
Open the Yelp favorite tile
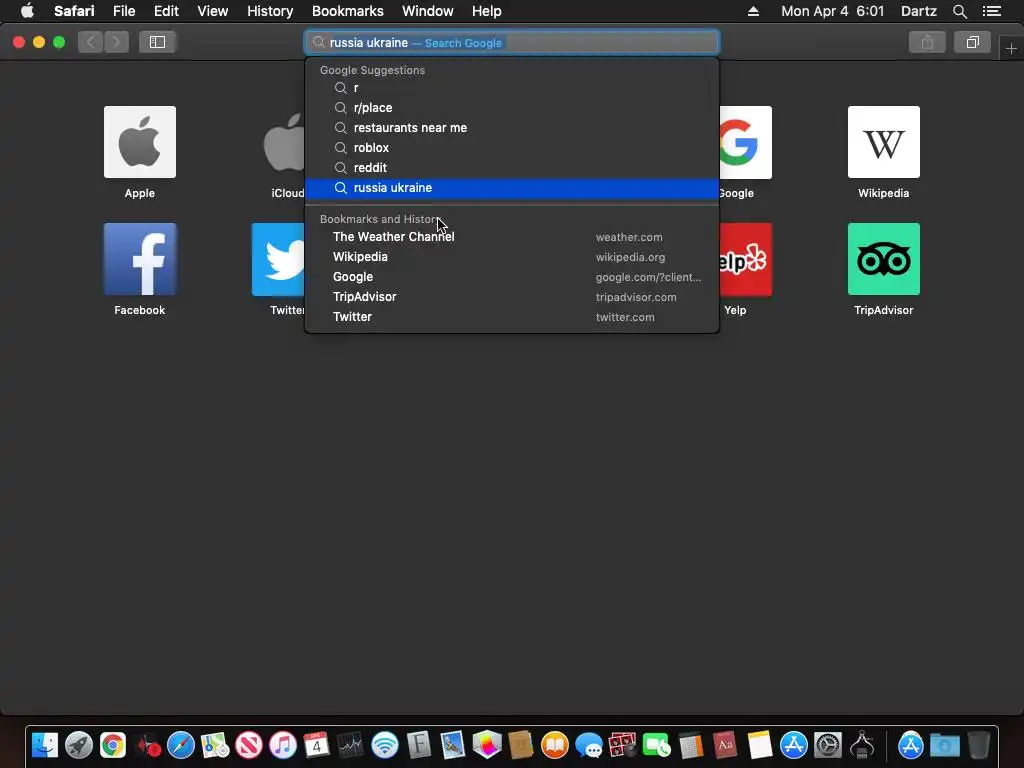(745, 259)
